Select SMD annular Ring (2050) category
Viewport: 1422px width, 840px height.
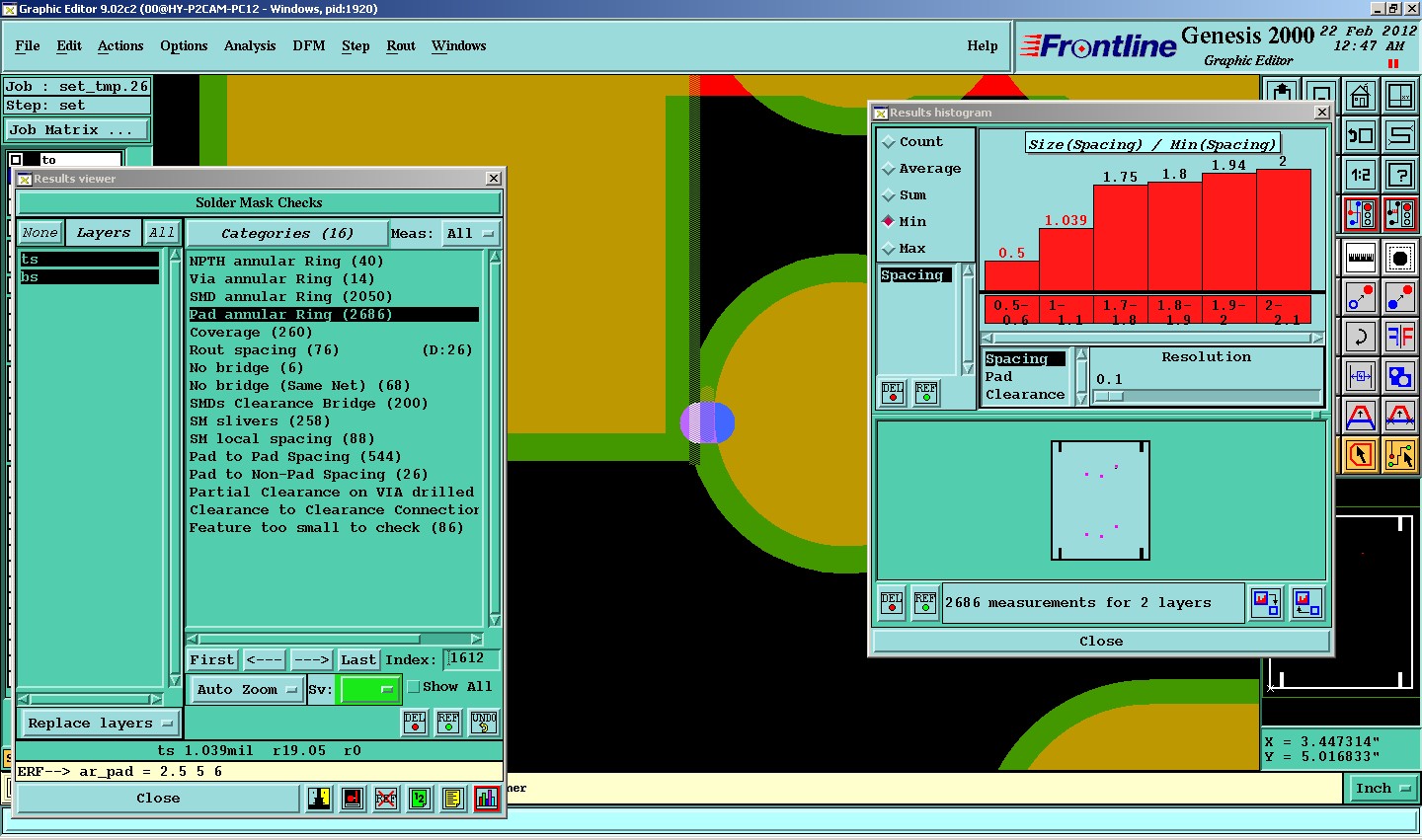pos(334,297)
